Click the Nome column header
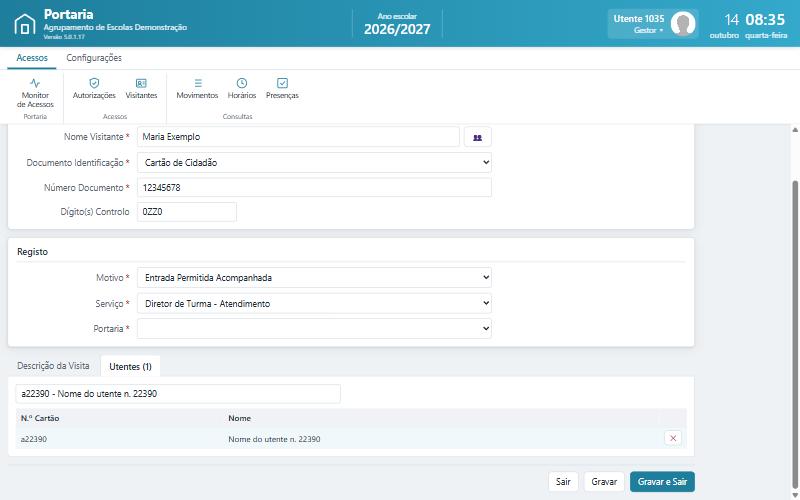800x500 pixels. click(239, 418)
